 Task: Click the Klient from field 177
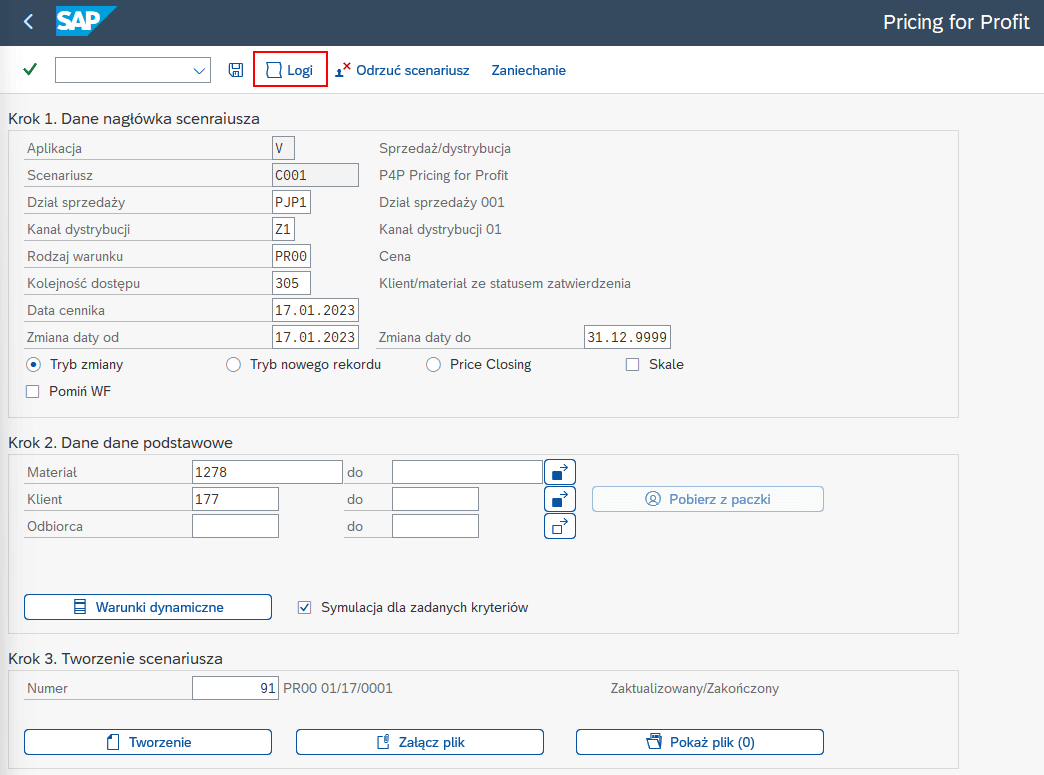[235, 499]
